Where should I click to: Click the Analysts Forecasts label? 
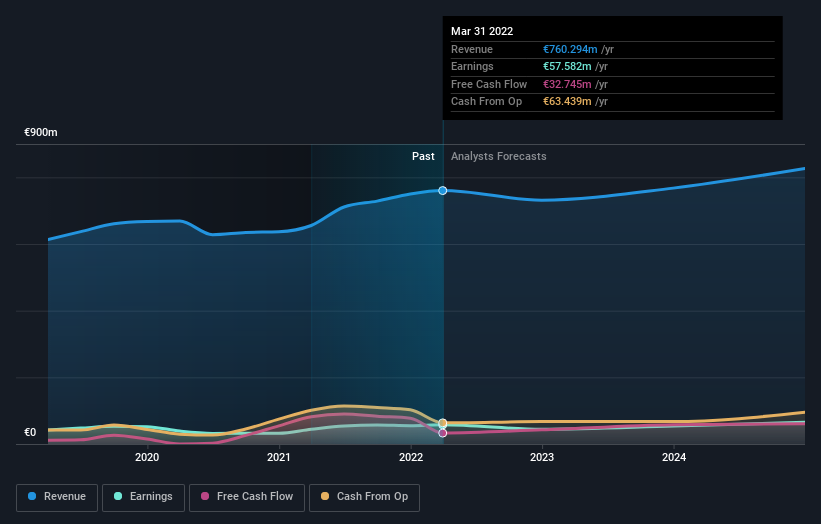(498, 156)
